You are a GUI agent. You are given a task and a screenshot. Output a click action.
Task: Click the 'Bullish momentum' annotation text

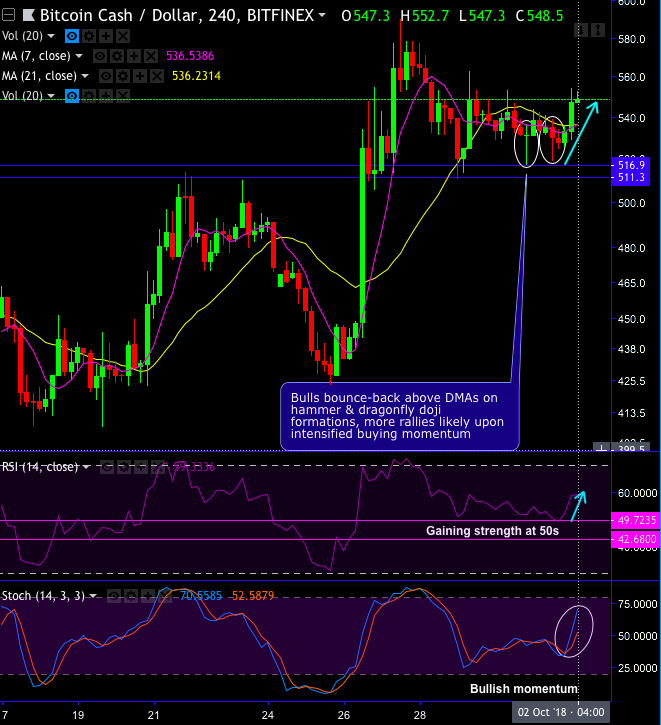tap(524, 689)
